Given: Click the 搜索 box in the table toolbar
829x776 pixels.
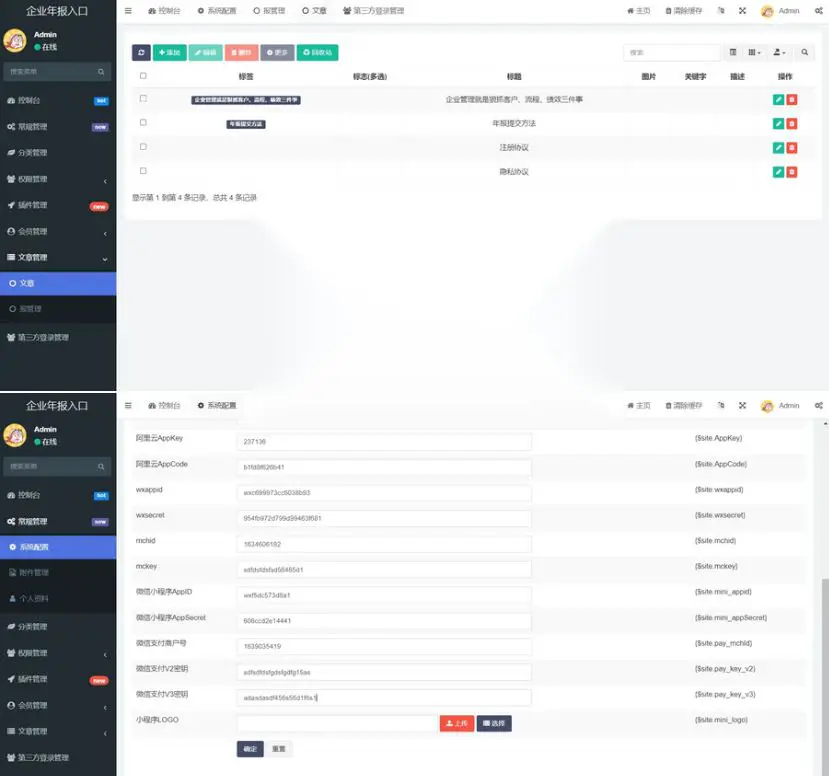Looking at the screenshot, I should [671, 52].
